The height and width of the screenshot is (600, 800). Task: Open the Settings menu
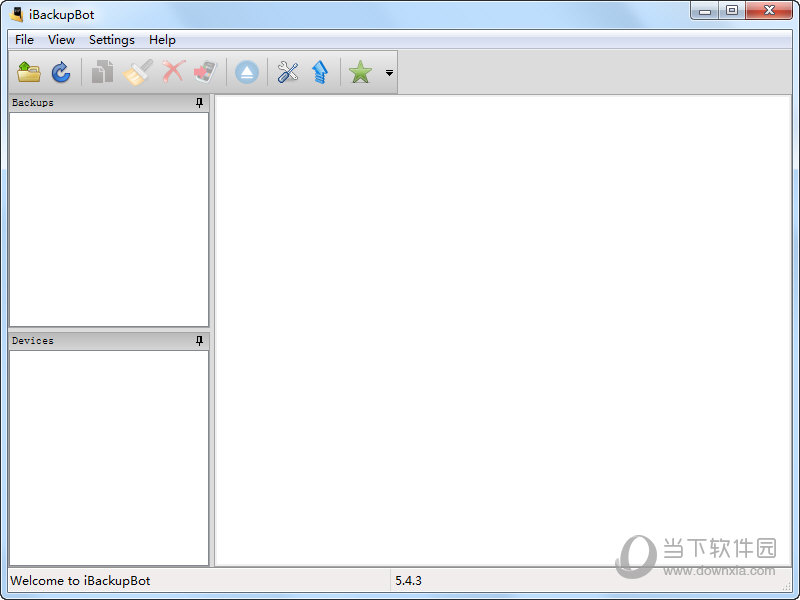pyautogui.click(x=111, y=40)
